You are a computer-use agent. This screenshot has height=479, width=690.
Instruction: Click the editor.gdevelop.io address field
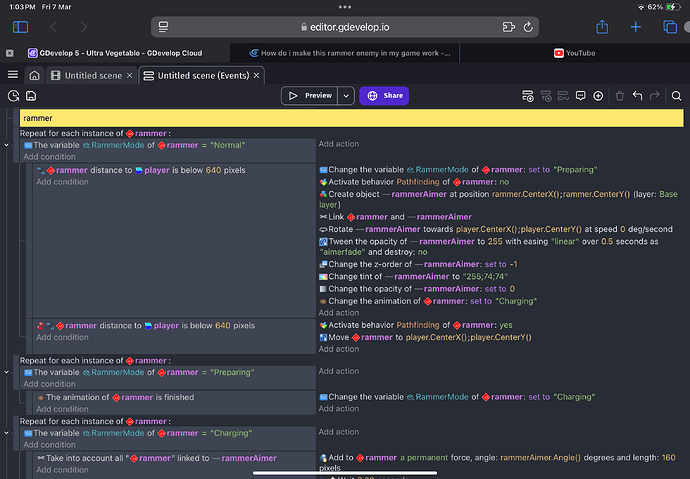[x=345, y=27]
